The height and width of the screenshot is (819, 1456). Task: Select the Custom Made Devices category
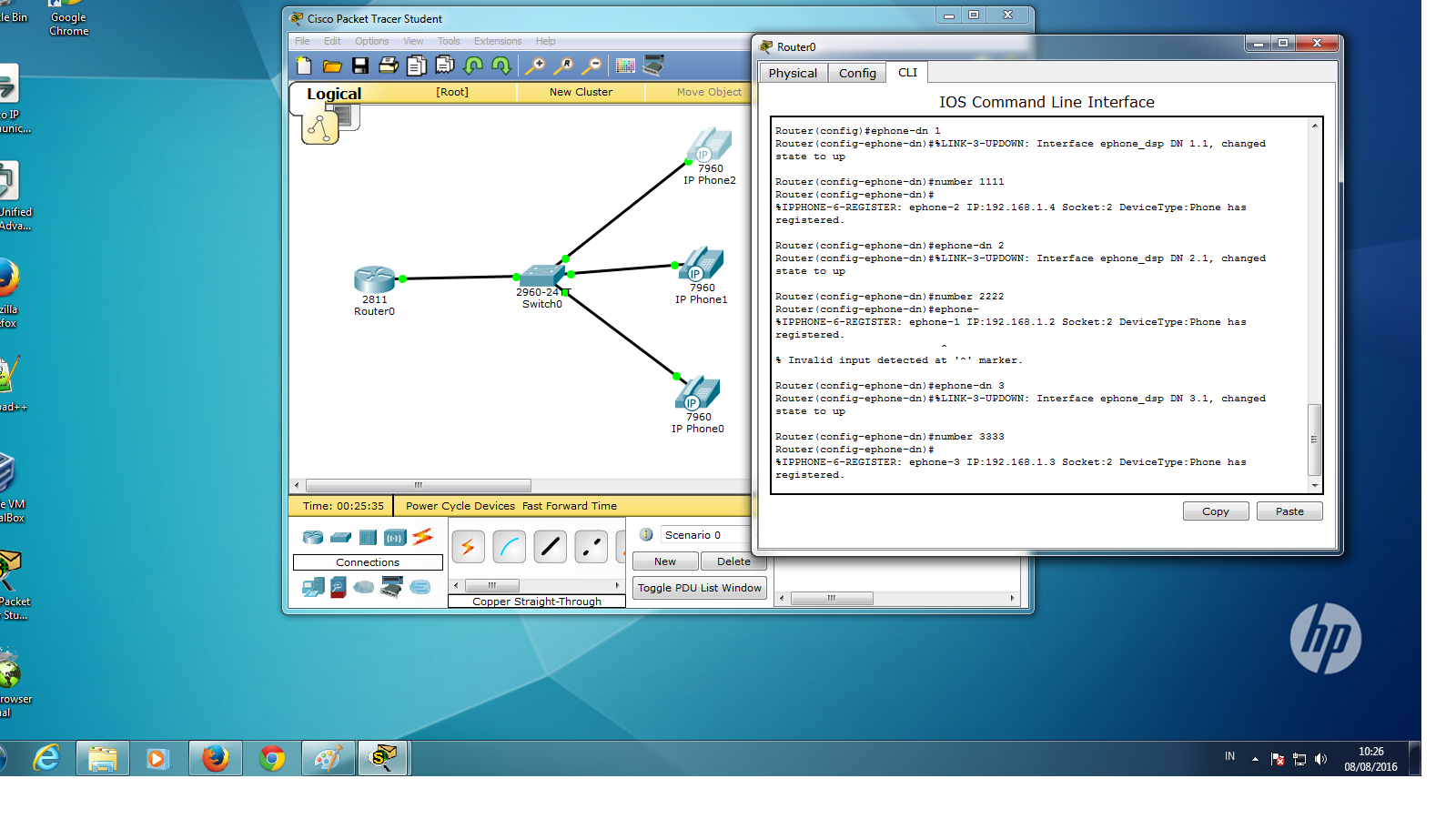click(392, 587)
